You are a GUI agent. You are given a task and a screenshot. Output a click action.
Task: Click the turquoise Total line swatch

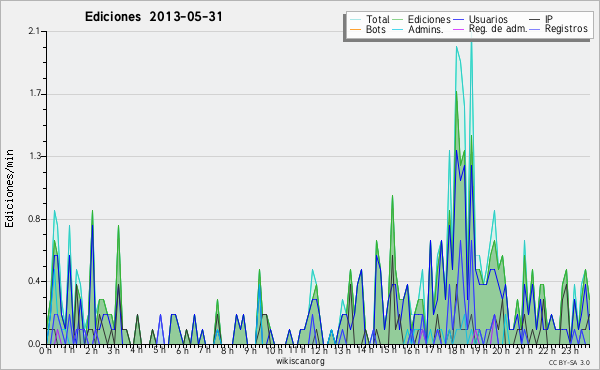355,20
